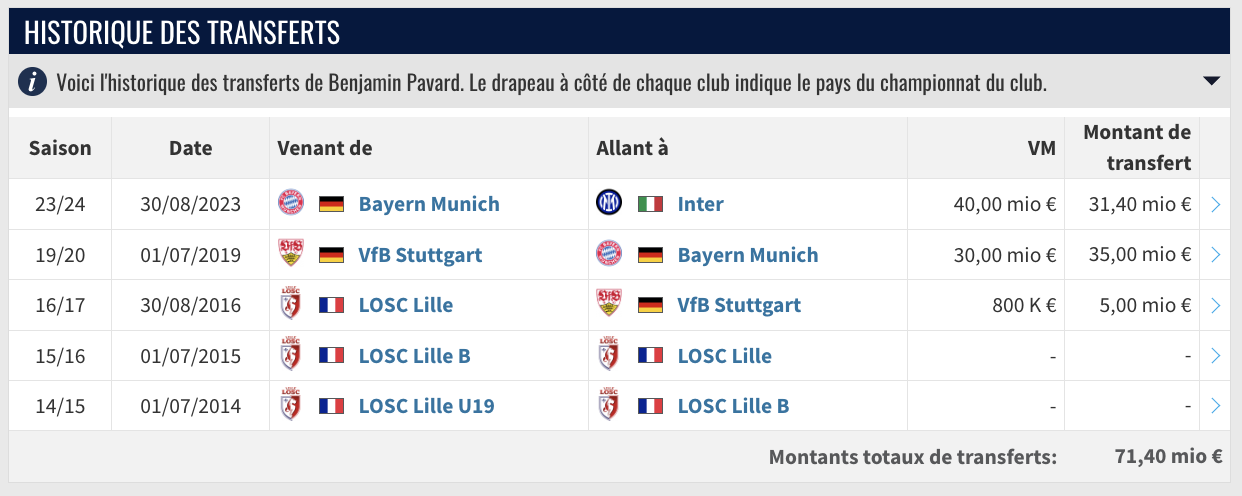Click Bayern Munich crest in 23/24 row
The image size is (1242, 496).
(x=290, y=204)
